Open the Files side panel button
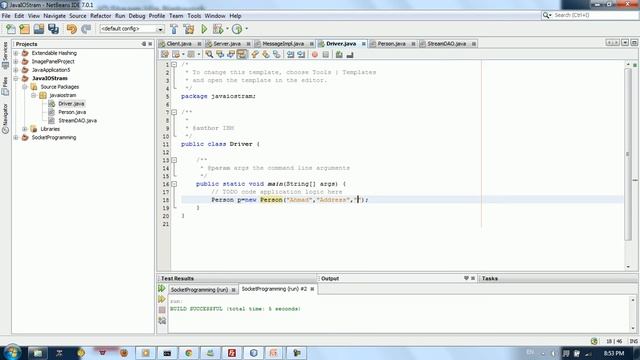The image size is (640, 360). point(5,86)
